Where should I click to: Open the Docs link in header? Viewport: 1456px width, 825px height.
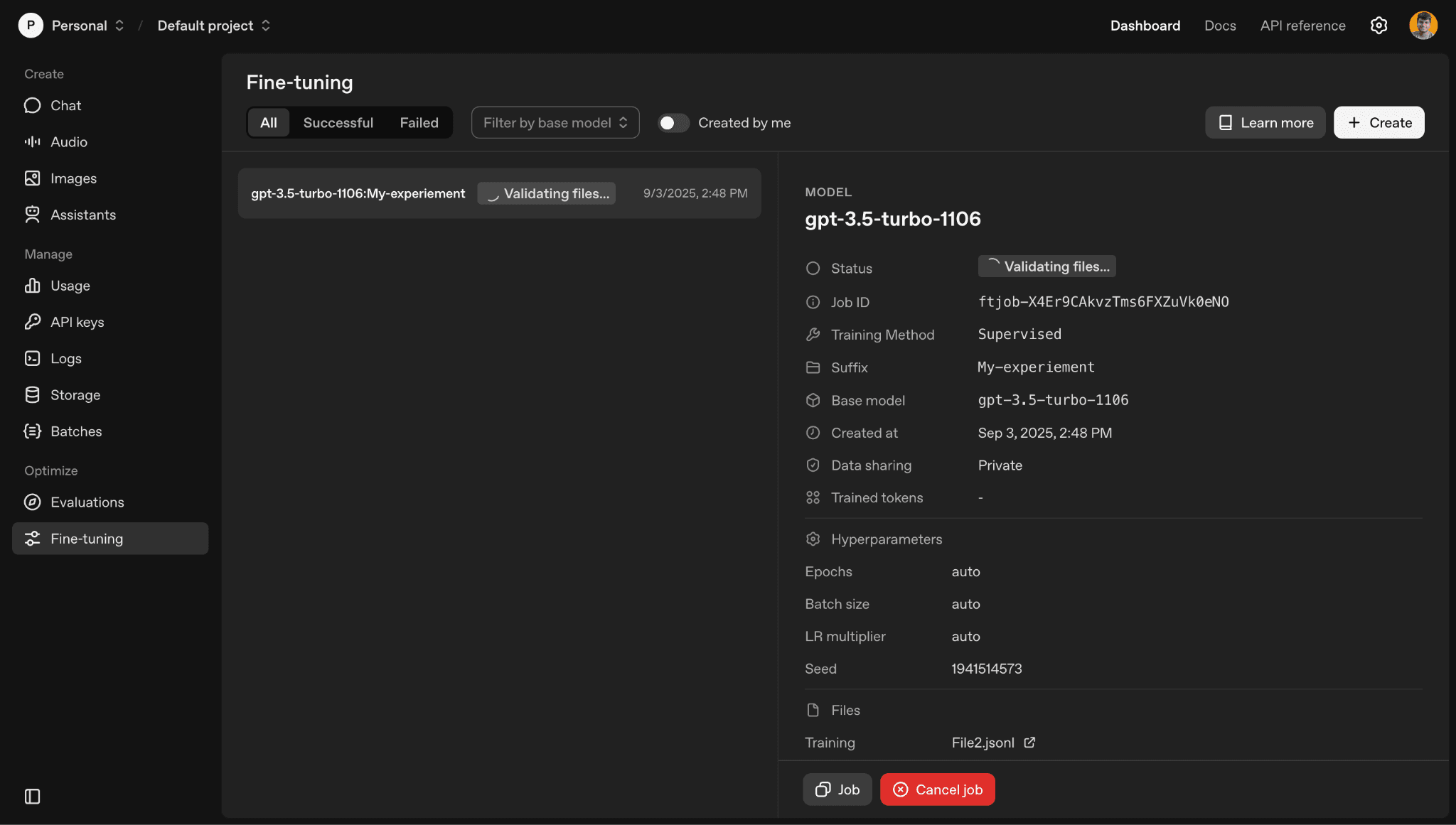1220,26
